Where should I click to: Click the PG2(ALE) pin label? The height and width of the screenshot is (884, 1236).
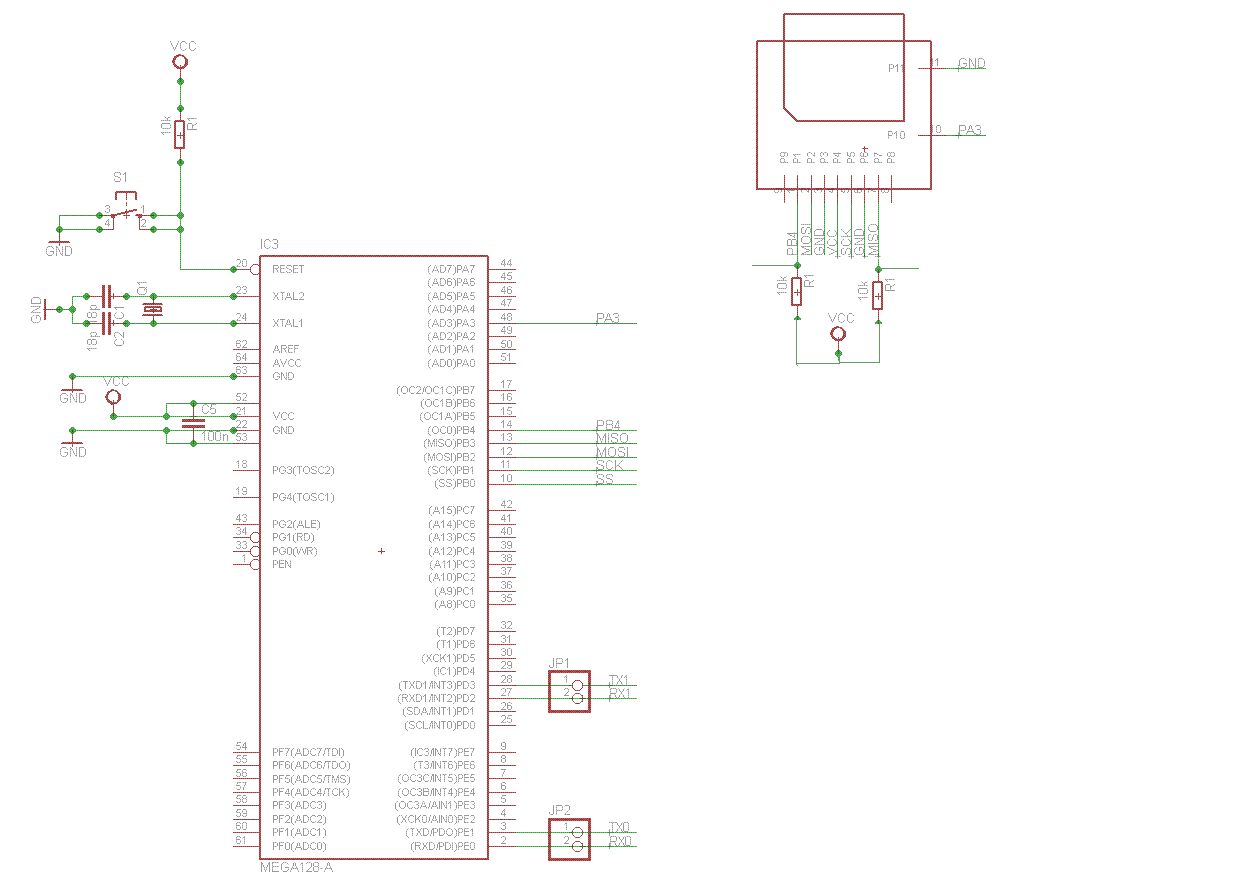(x=296, y=524)
